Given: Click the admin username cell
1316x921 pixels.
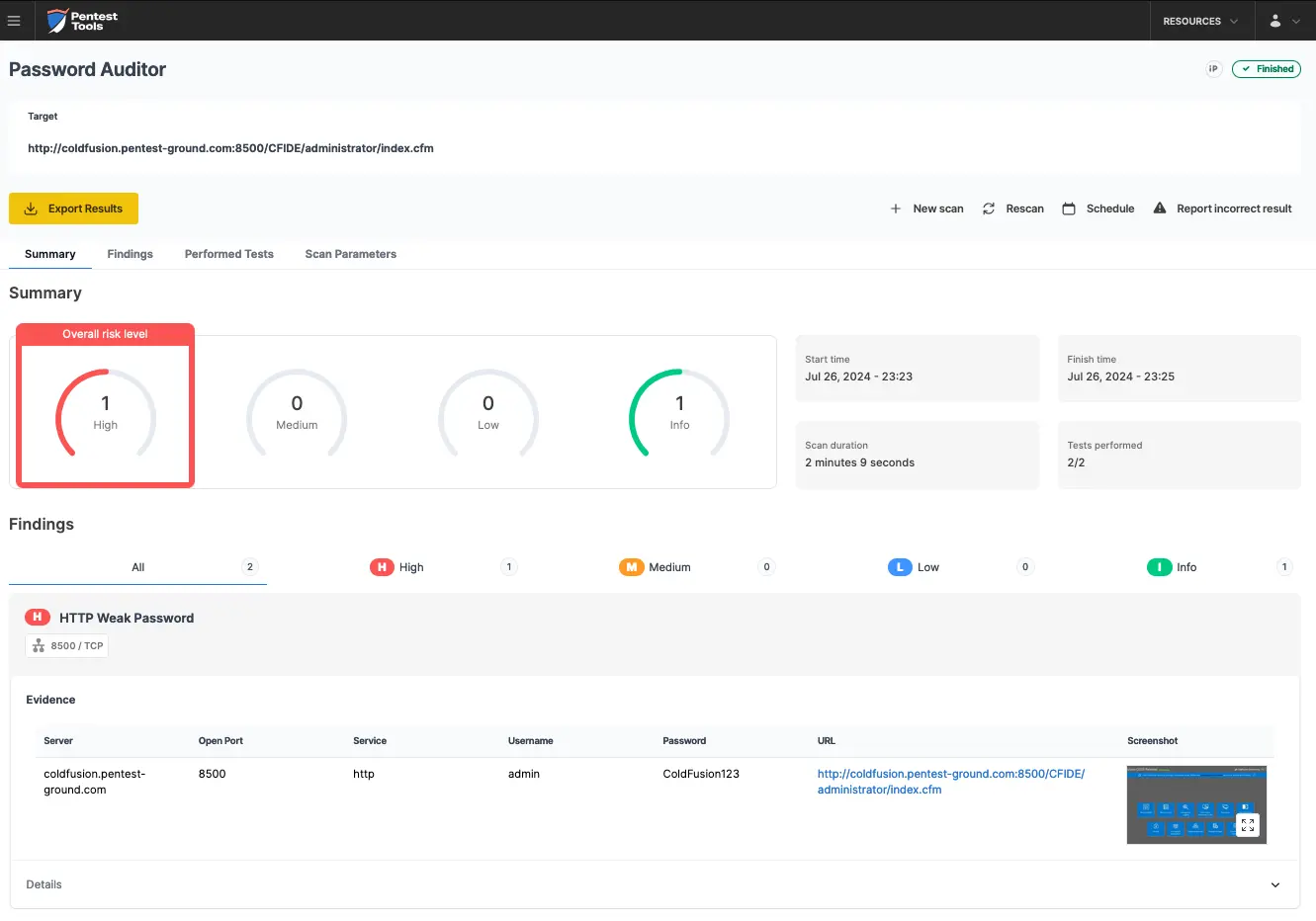Looking at the screenshot, I should pyautogui.click(x=524, y=774).
